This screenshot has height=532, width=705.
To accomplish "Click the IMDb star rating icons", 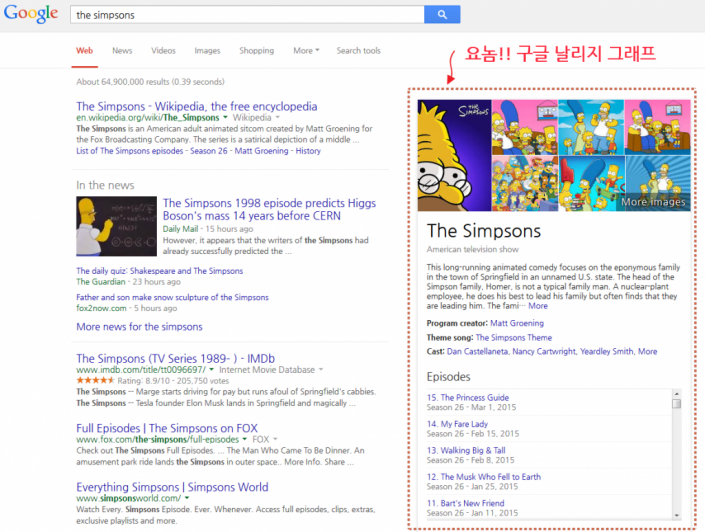I will (95, 380).
